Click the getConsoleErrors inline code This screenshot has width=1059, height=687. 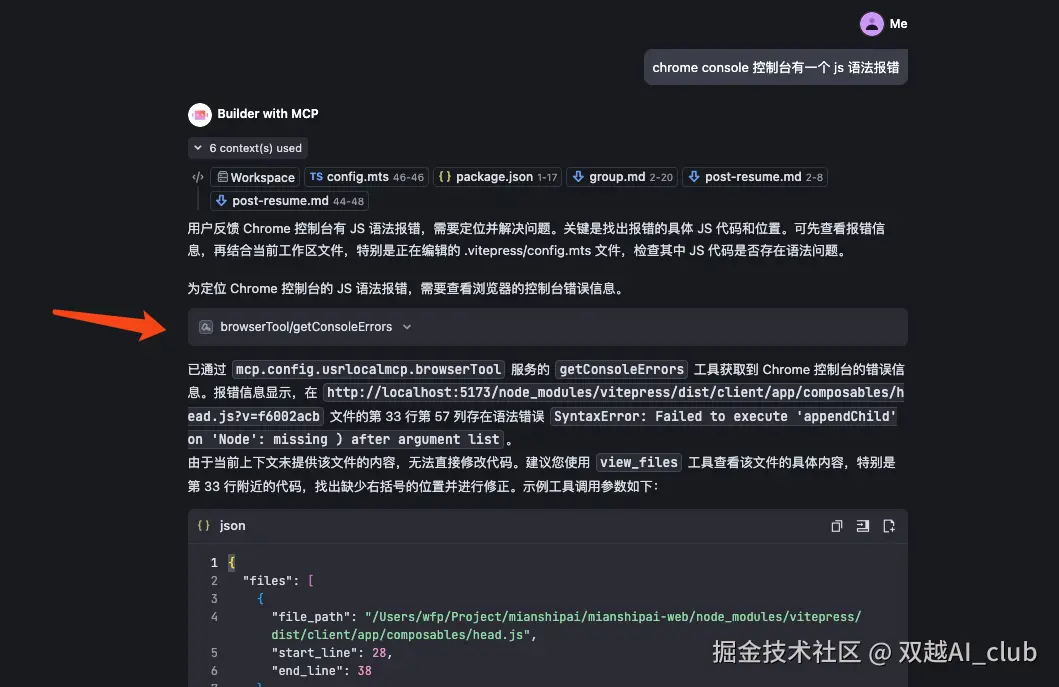[x=621, y=370]
